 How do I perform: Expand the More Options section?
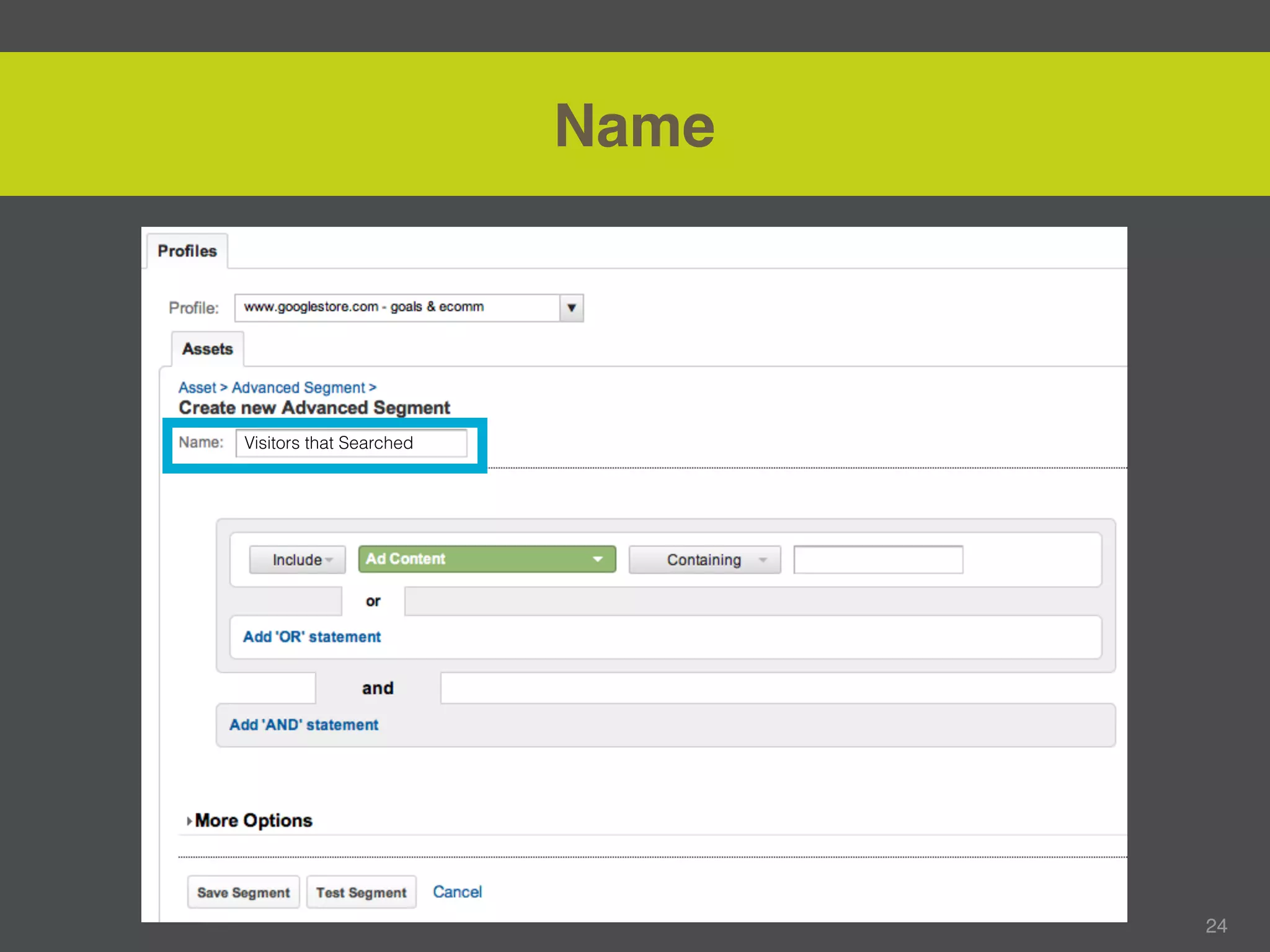click(253, 821)
